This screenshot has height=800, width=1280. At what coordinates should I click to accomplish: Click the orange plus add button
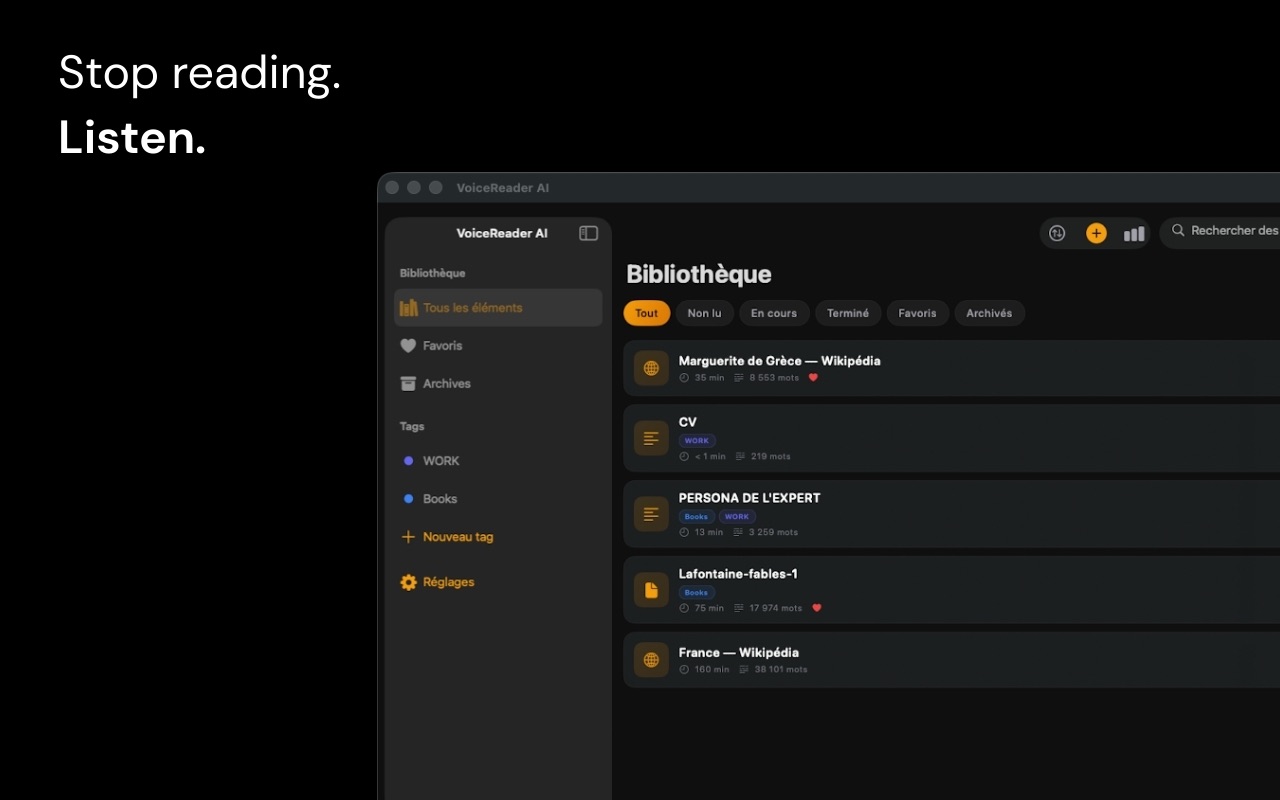click(1096, 233)
